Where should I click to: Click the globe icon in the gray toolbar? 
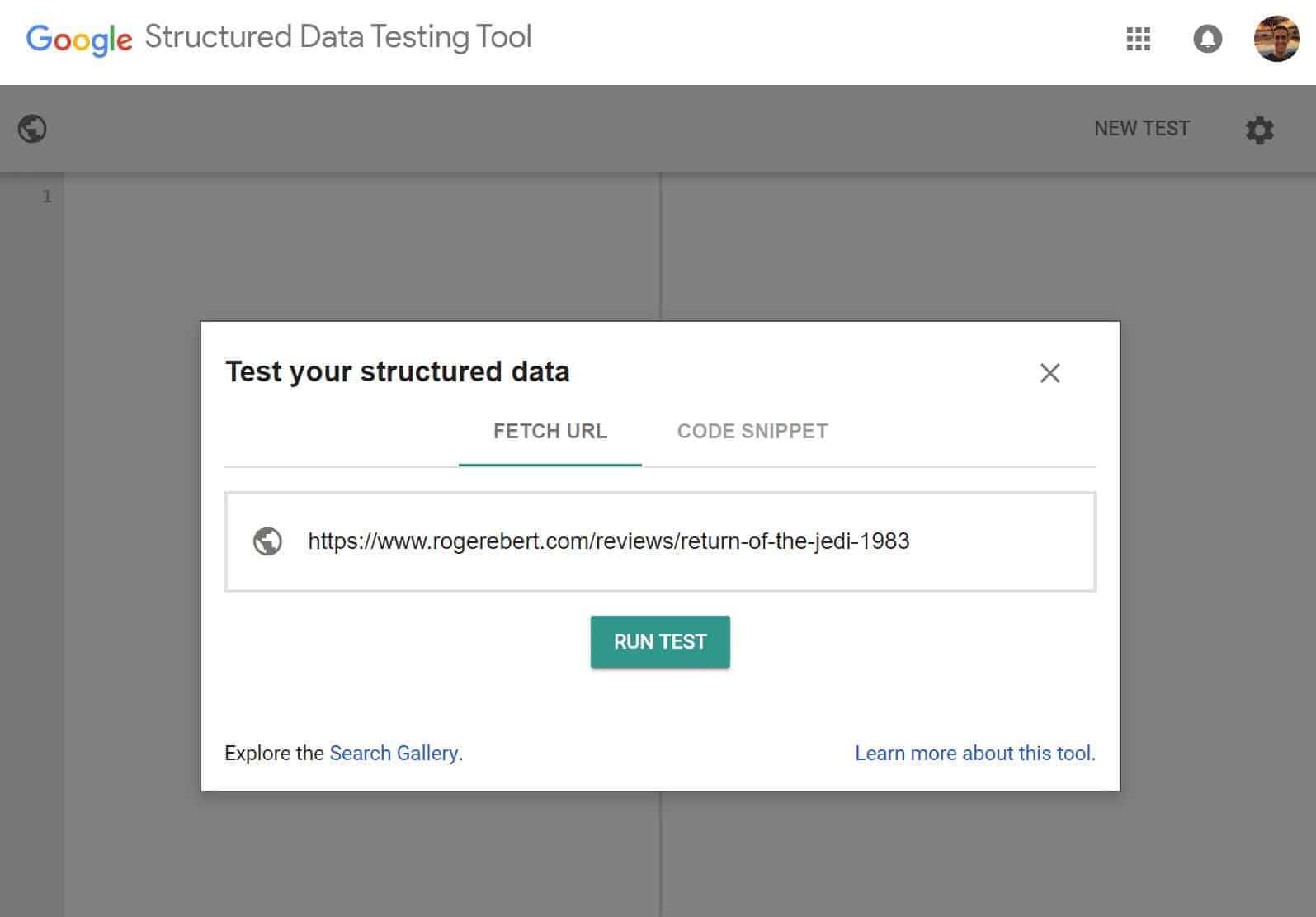click(32, 129)
